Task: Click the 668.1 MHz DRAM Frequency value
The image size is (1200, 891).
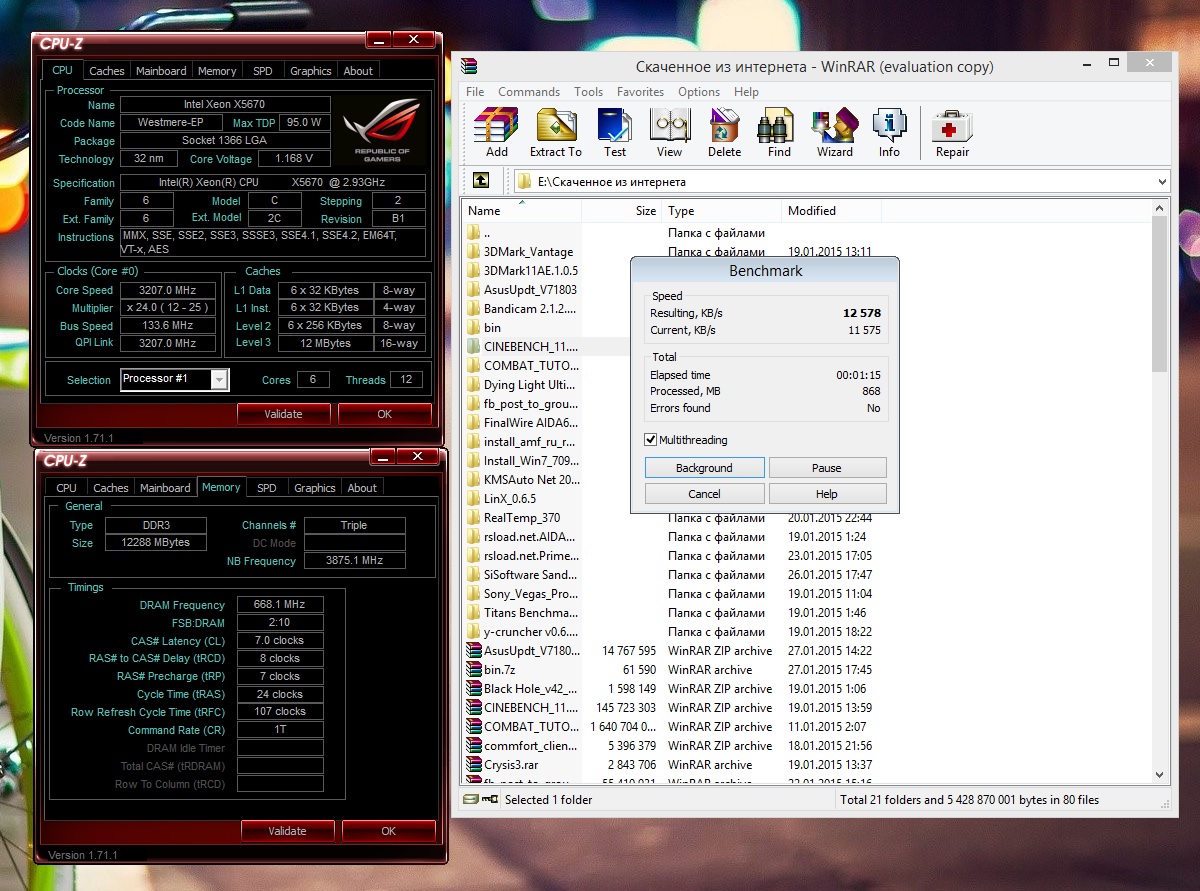Action: click(x=280, y=605)
